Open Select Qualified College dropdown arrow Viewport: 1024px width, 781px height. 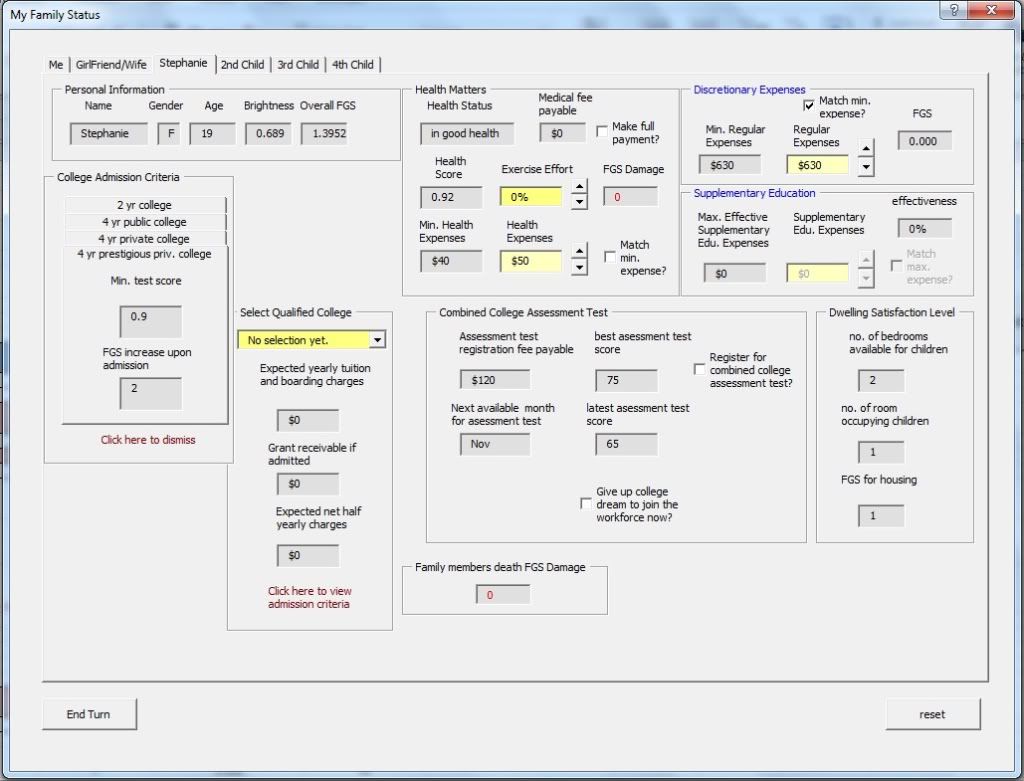pyautogui.click(x=377, y=340)
